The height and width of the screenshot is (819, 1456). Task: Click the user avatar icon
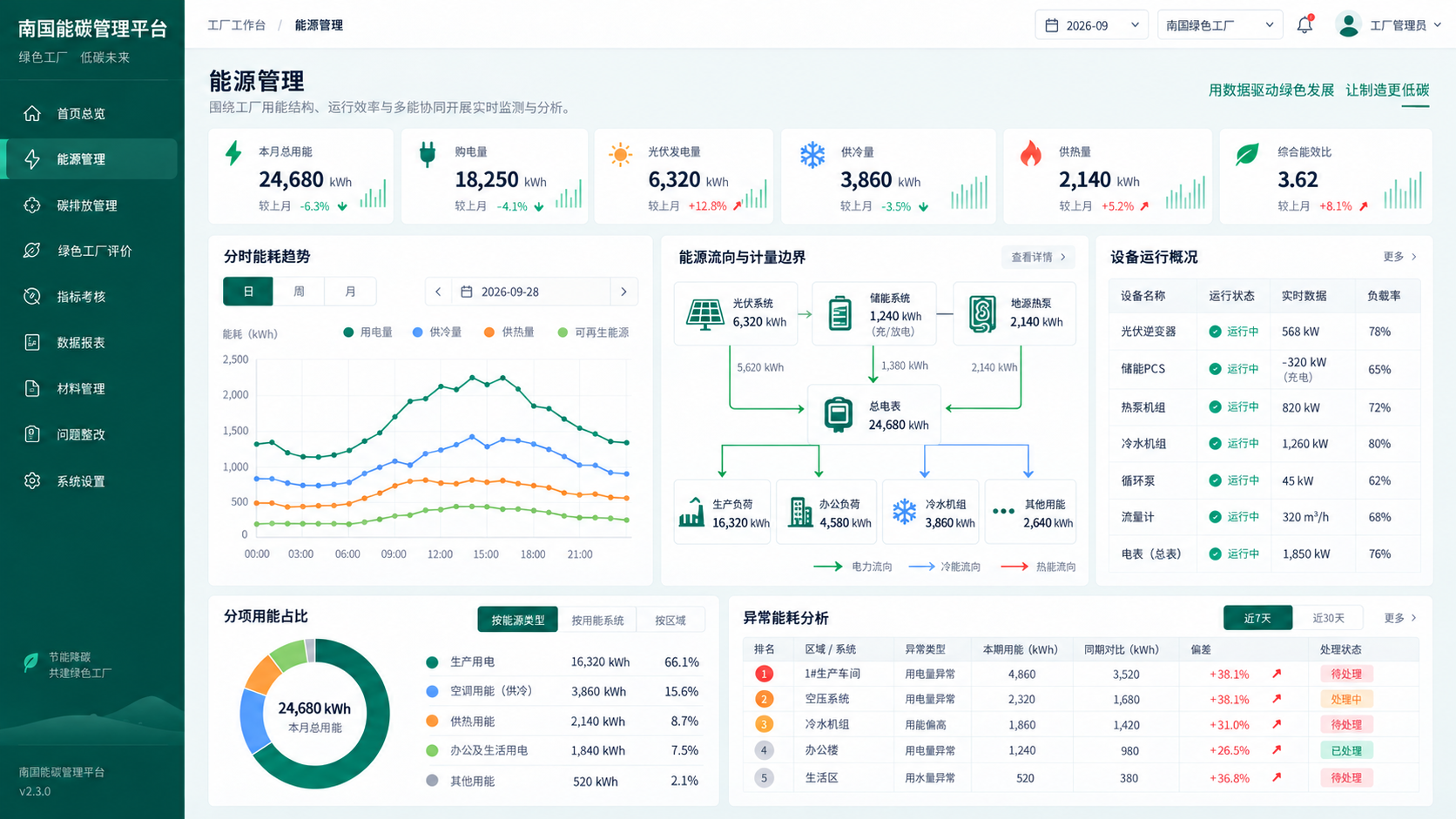click(x=1348, y=25)
